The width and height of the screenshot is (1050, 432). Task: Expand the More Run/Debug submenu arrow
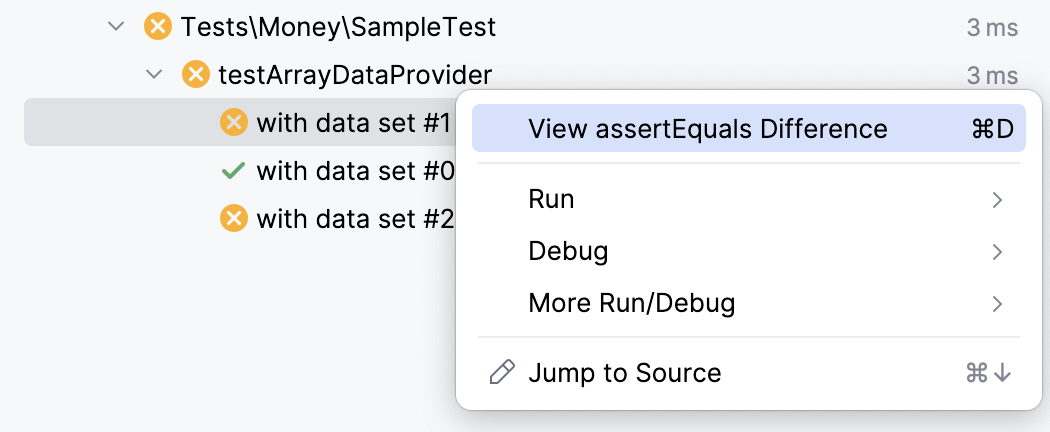coord(996,302)
